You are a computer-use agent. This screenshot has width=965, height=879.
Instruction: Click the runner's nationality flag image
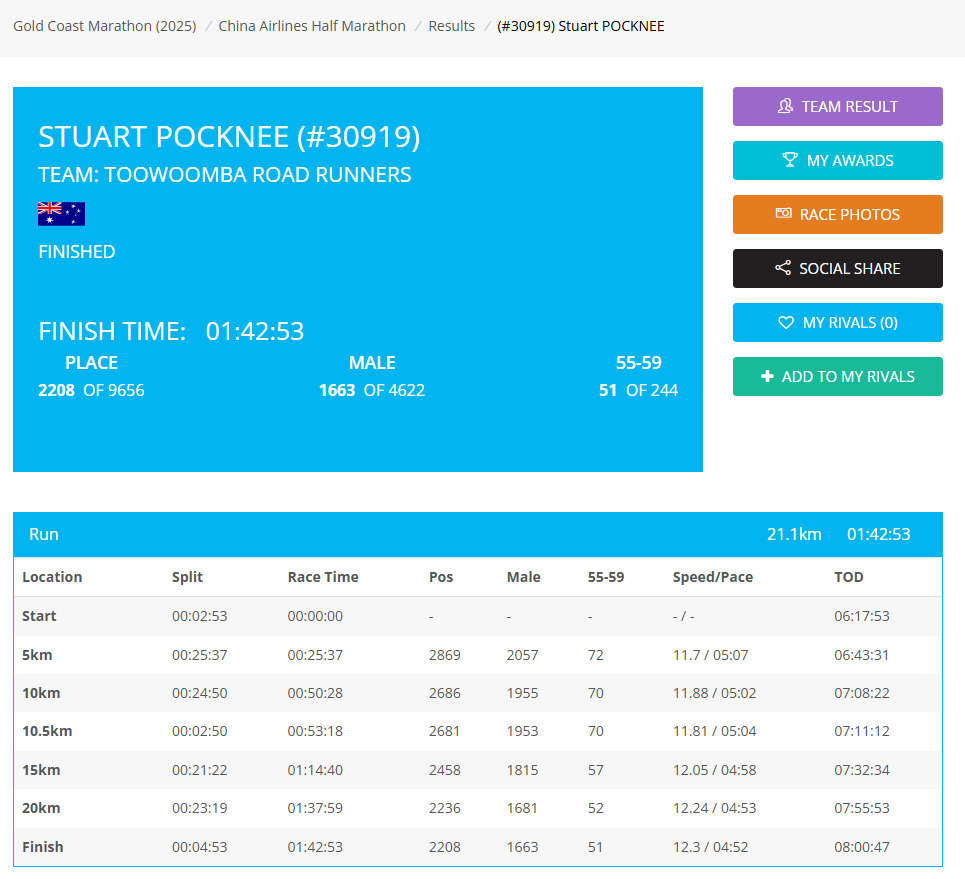[61, 213]
